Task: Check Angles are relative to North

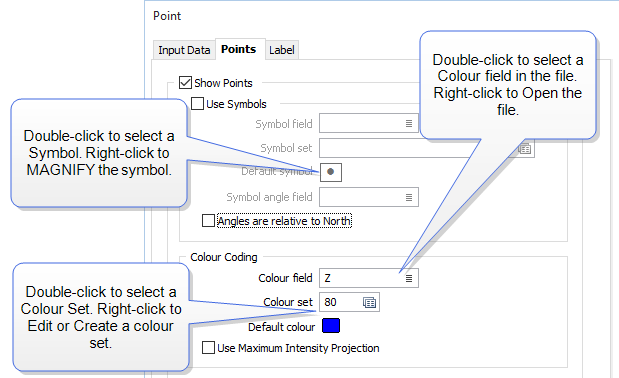Action: point(208,221)
